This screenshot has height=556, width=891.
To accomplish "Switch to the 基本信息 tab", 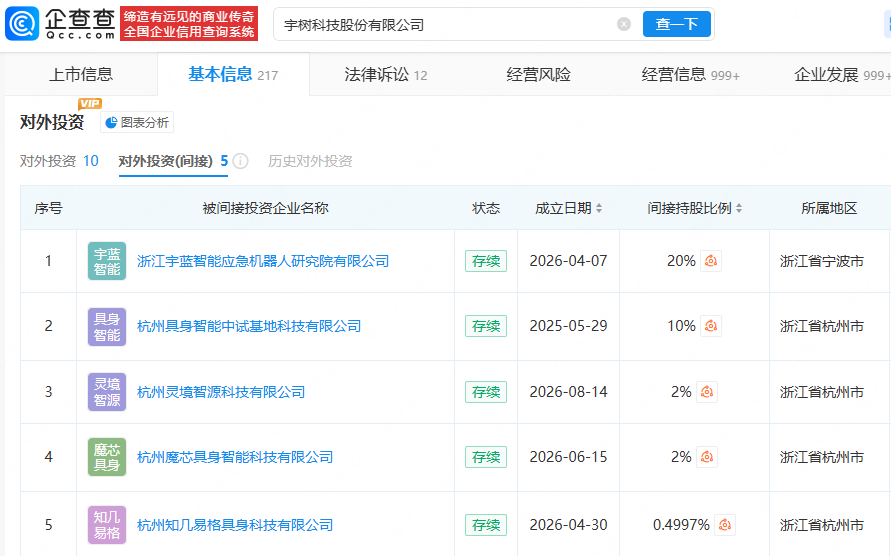I will (233, 74).
